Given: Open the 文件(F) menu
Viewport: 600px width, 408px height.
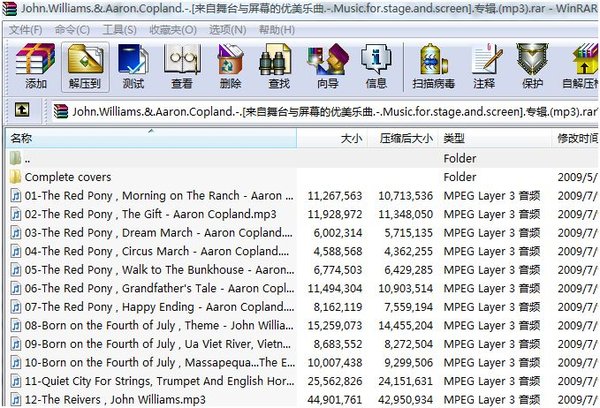Looking at the screenshot, I should 25,30.
